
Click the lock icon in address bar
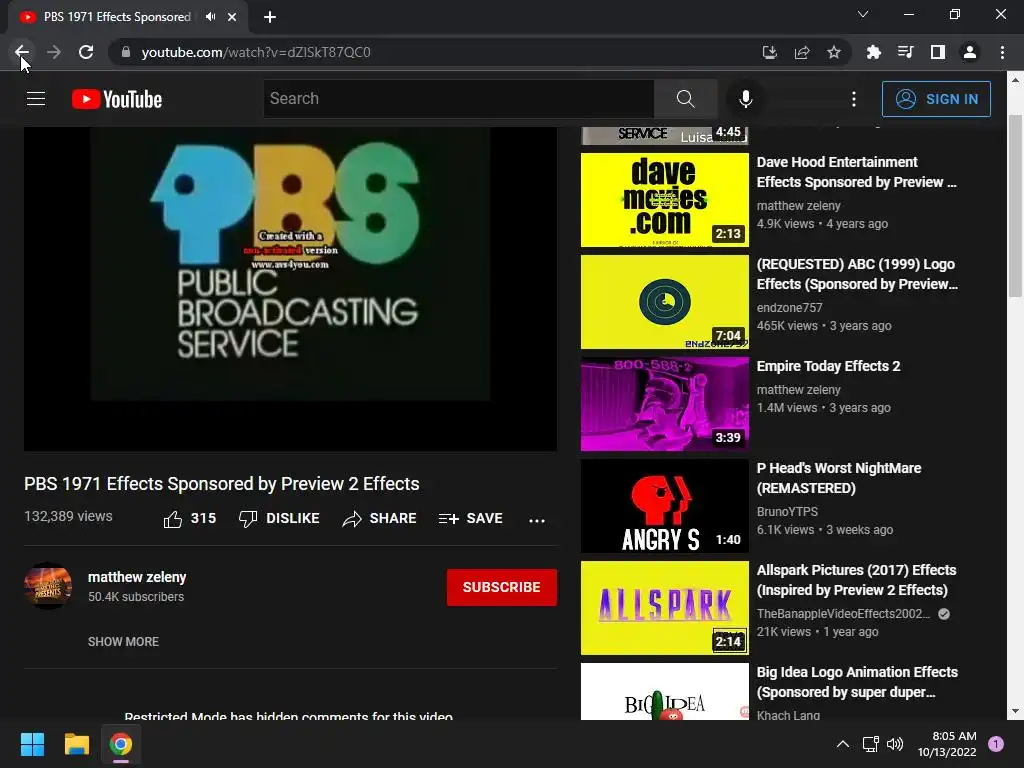pos(126,52)
